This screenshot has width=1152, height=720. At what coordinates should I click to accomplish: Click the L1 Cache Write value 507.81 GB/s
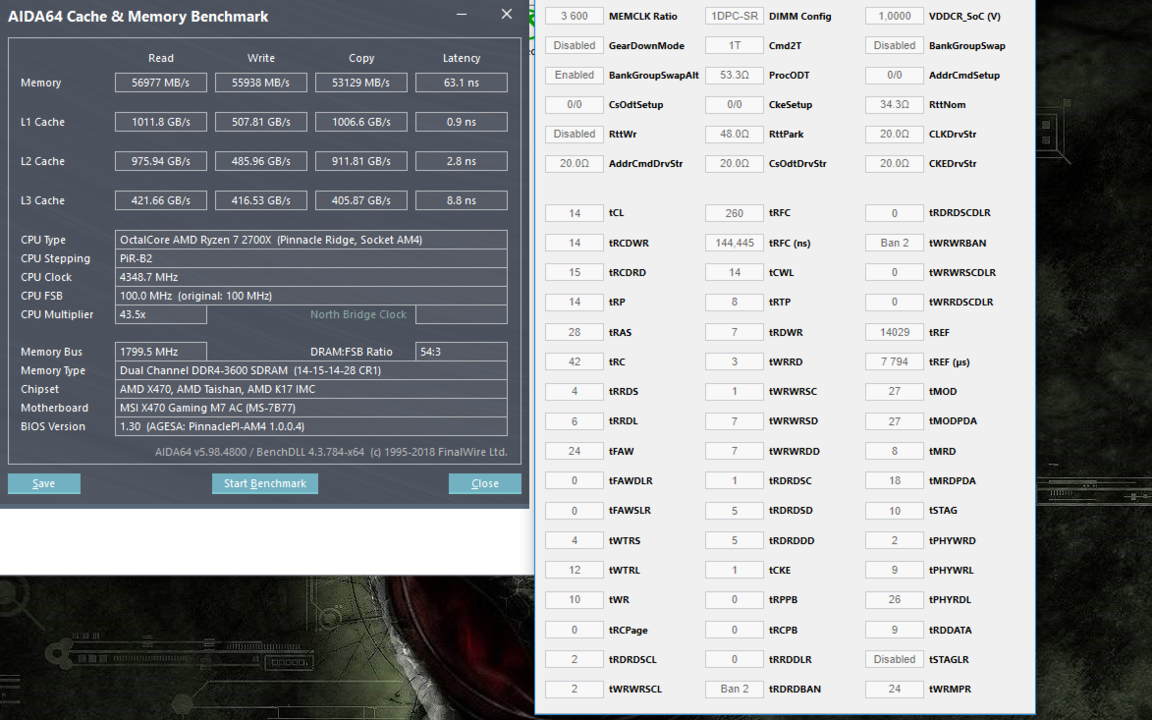[x=261, y=122]
